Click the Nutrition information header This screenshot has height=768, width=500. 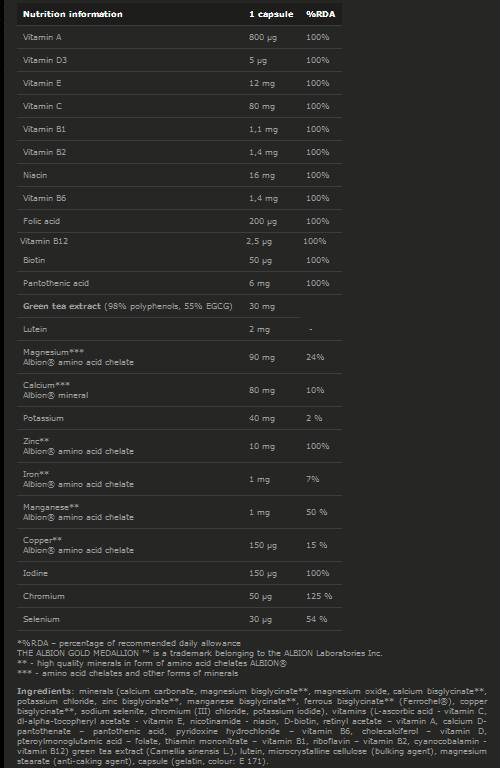[72, 14]
